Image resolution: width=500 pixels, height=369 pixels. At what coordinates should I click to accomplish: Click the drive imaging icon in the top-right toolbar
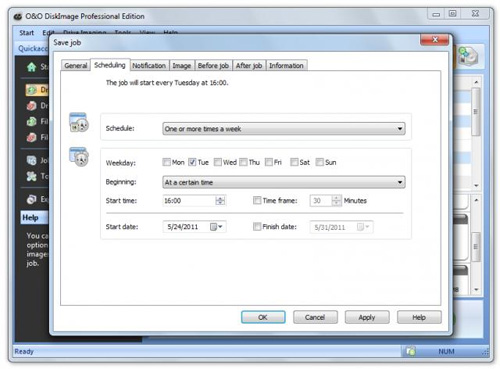pyautogui.click(x=467, y=56)
